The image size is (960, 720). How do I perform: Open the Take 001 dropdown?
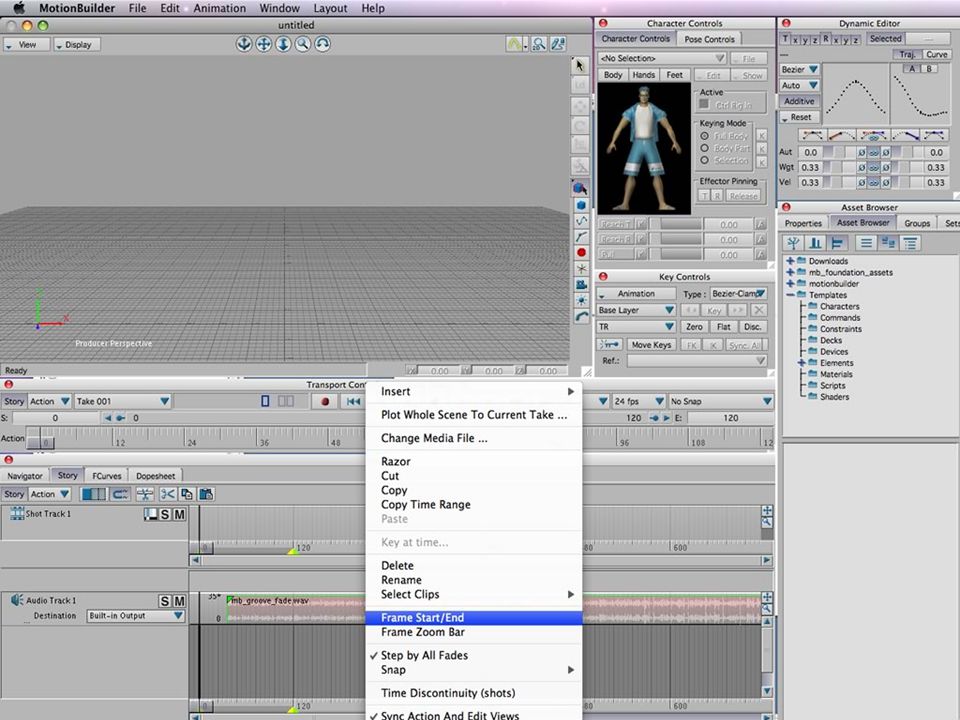click(x=122, y=402)
